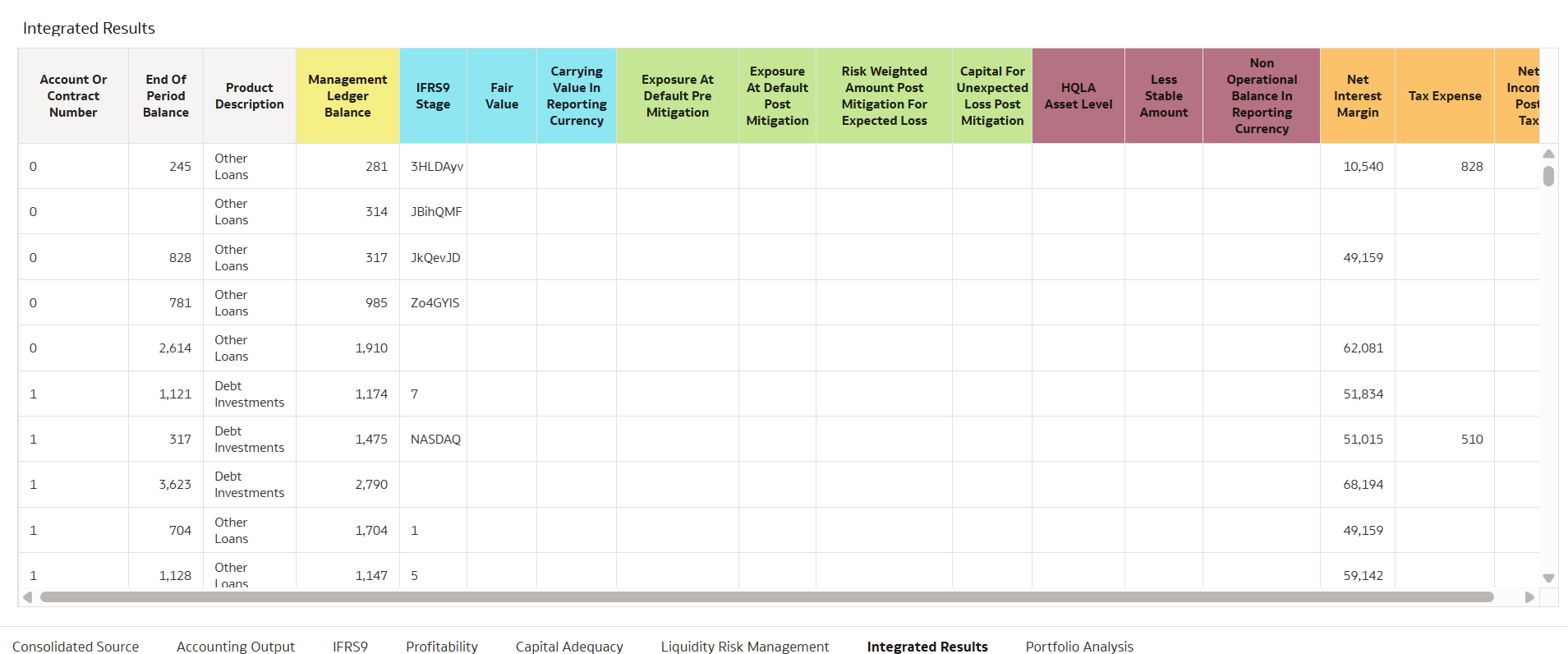Click the 1,704 ledger balance cell

click(347, 531)
